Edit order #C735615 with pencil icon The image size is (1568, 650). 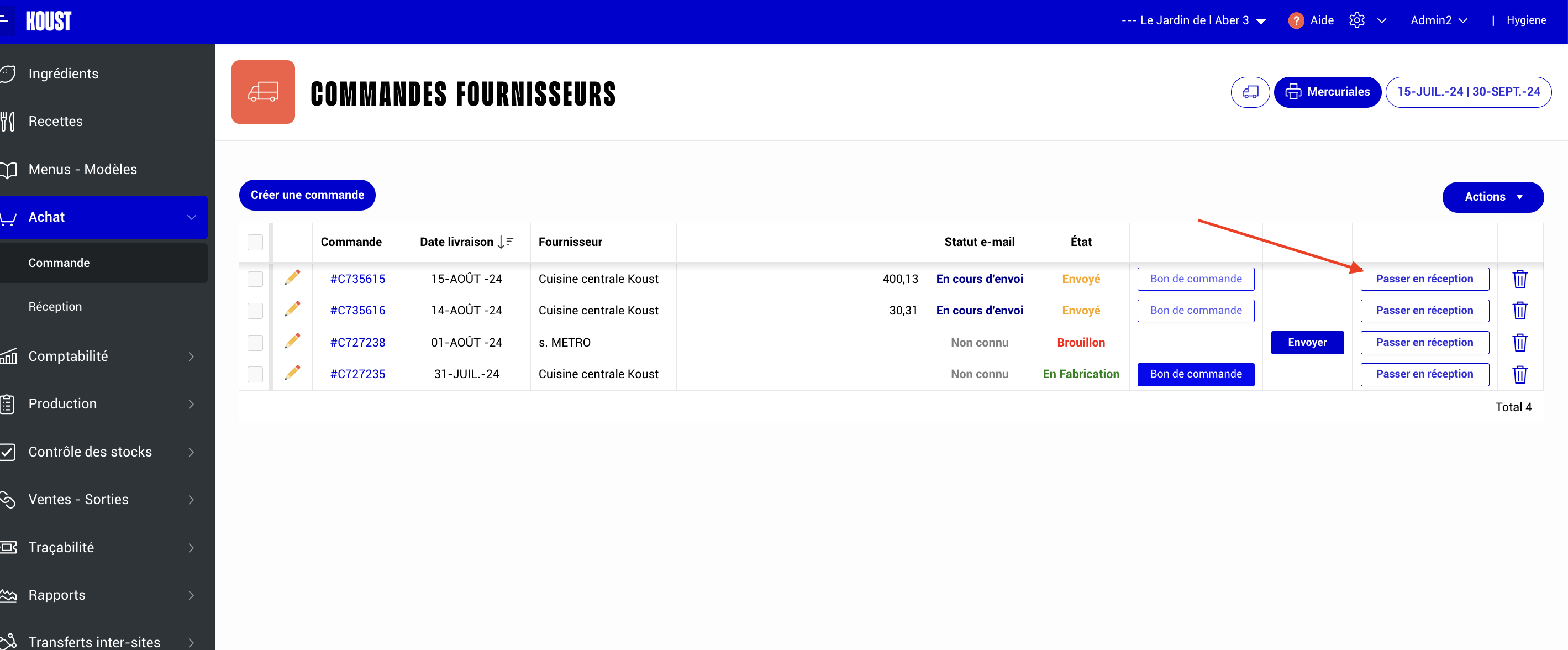[x=293, y=278]
